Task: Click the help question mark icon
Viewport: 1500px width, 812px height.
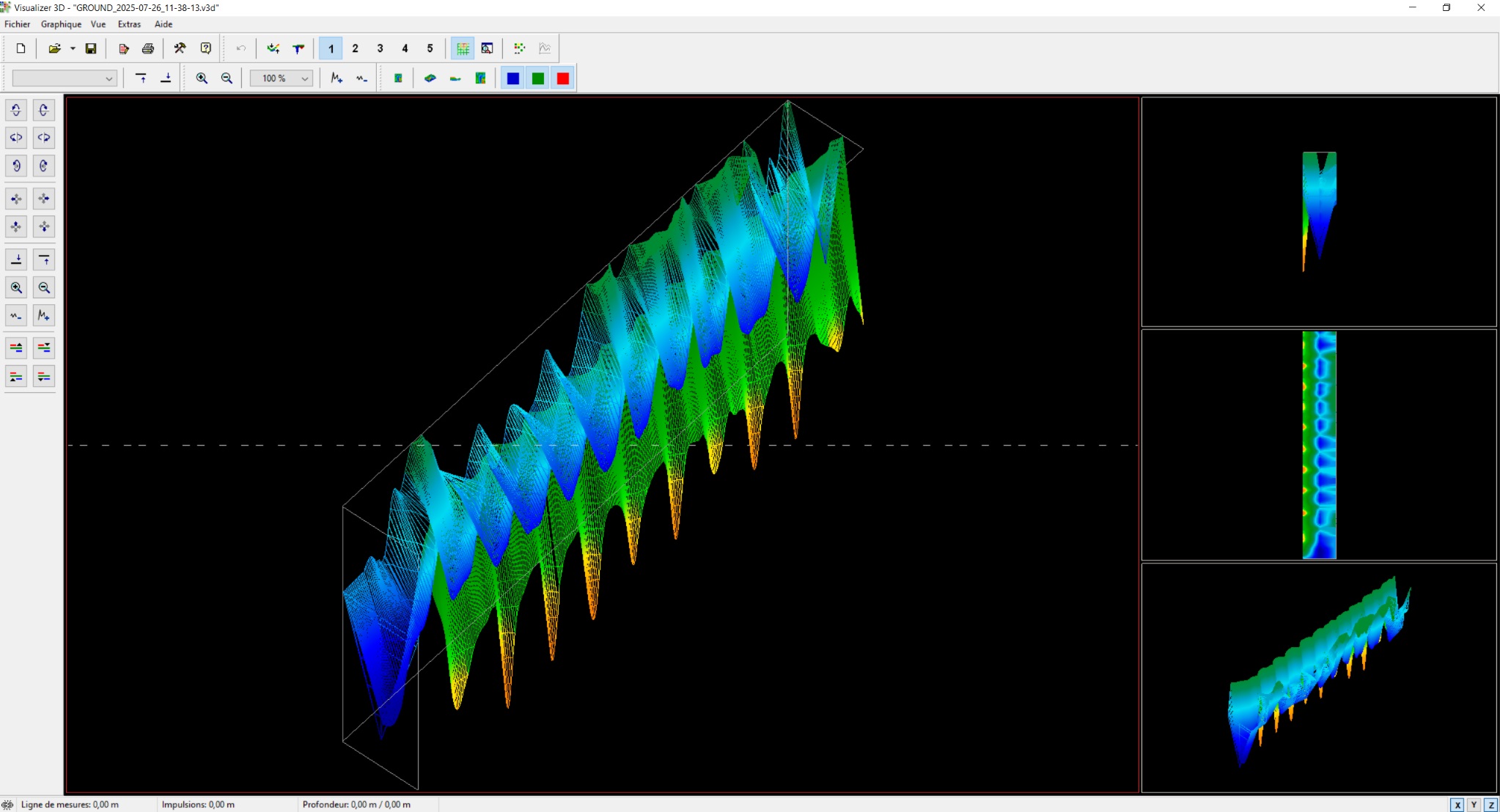Action: pos(206,48)
